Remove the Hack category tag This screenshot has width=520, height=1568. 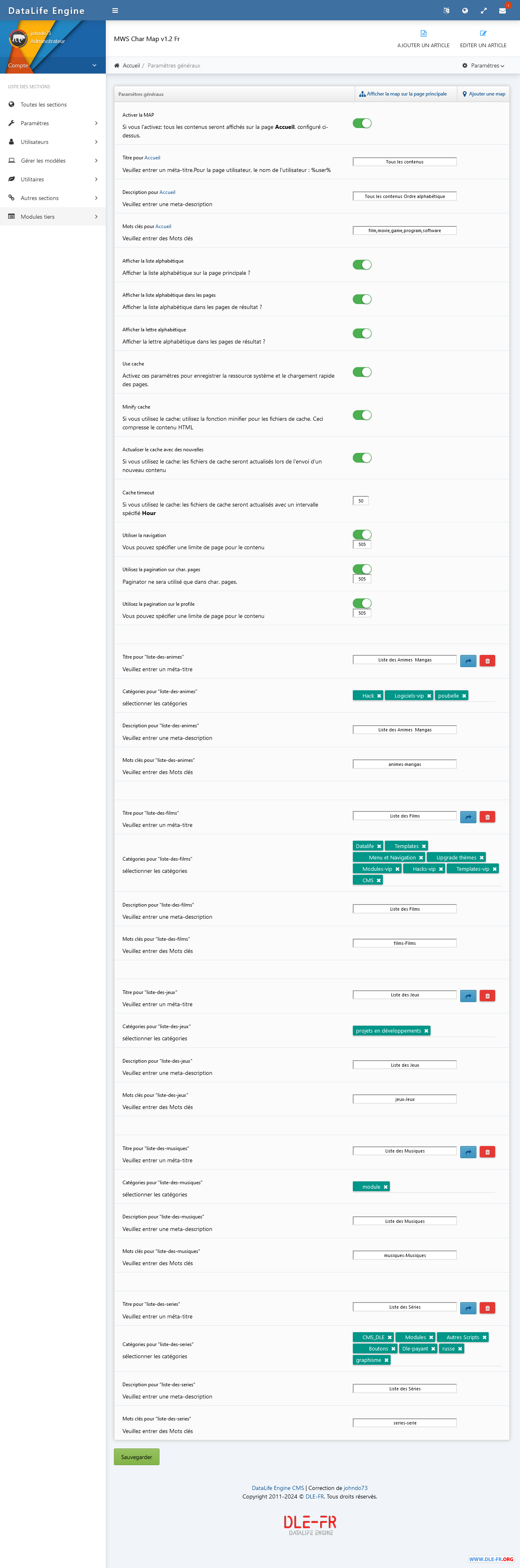pos(379,696)
